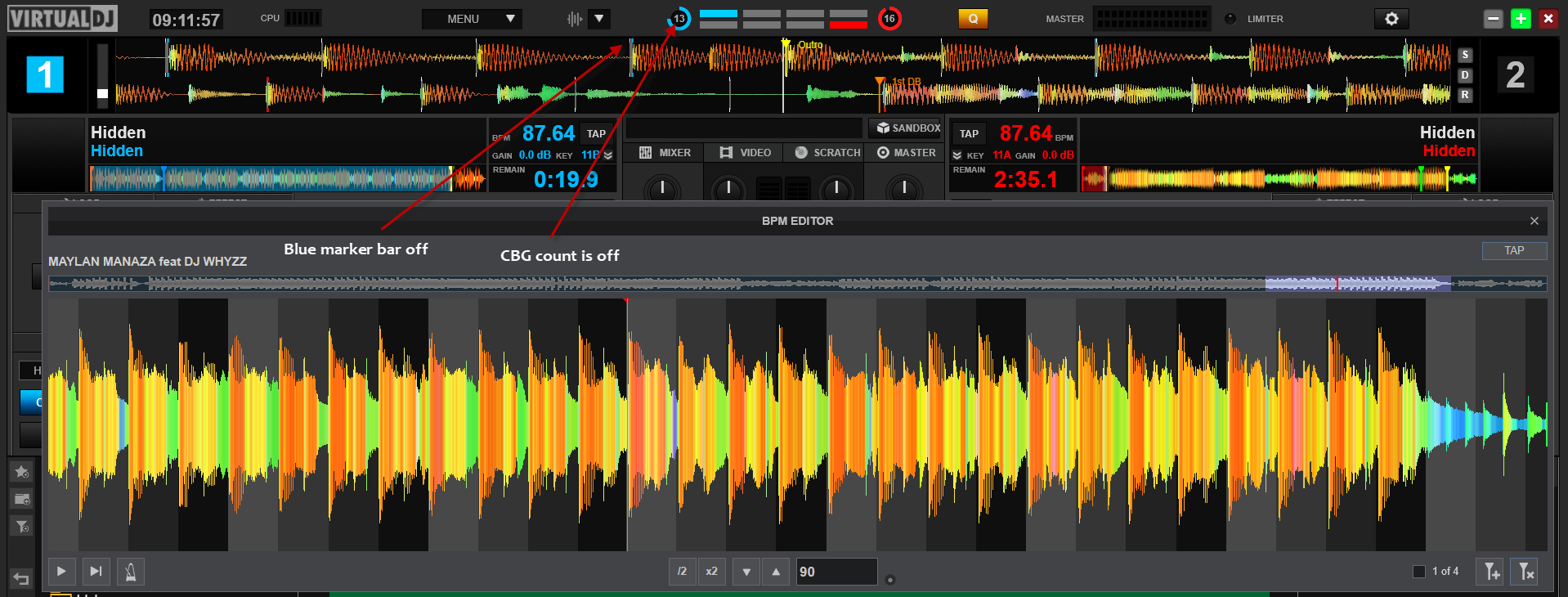
Task: Click the TAP button in the BPM editor
Action: click(x=1514, y=250)
